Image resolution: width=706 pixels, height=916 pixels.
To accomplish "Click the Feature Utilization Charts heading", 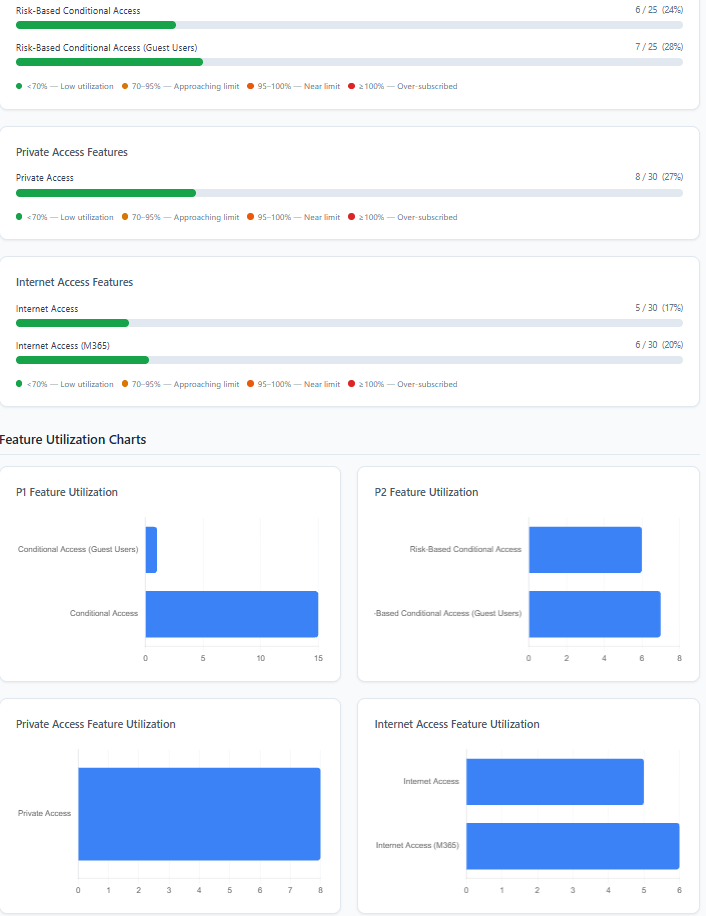I will click(73, 440).
